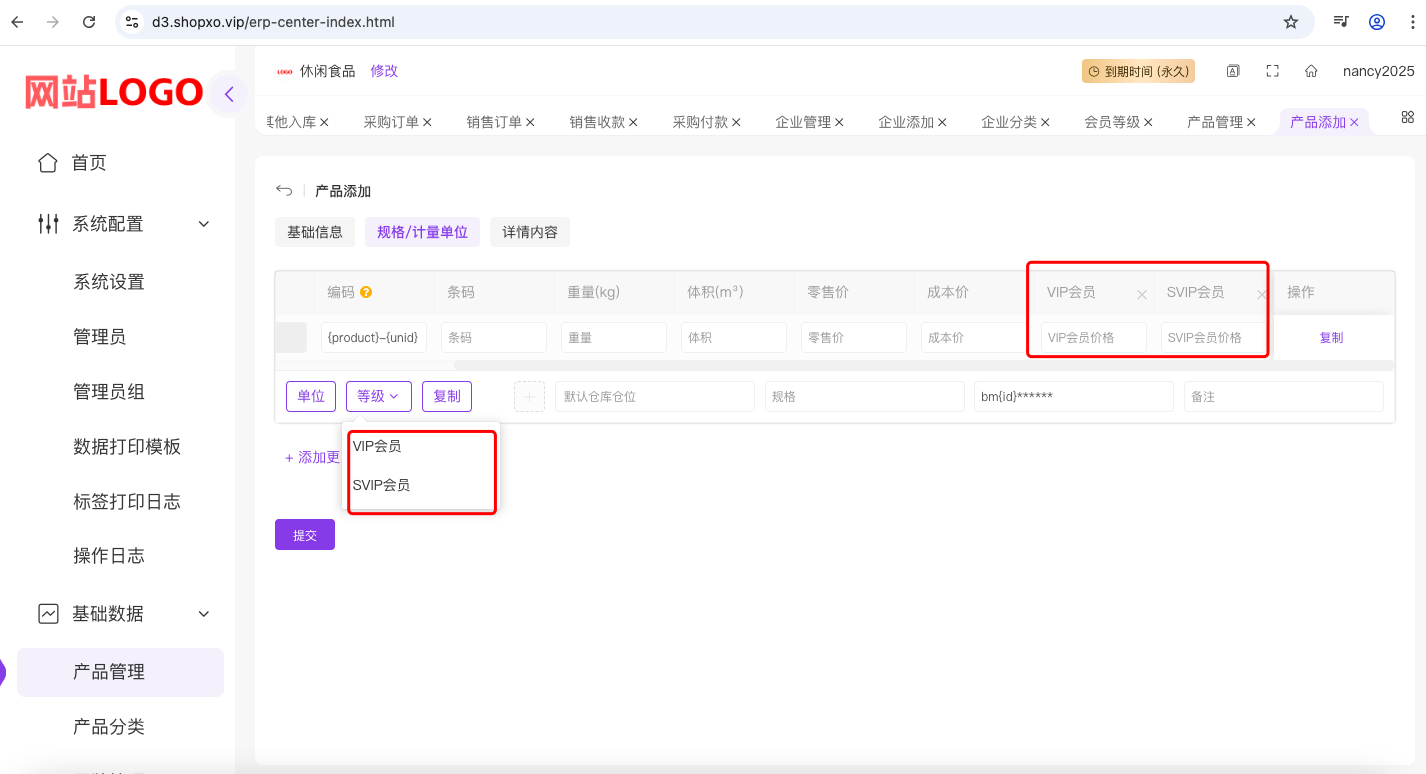Click the 条码 input field

coord(494,338)
